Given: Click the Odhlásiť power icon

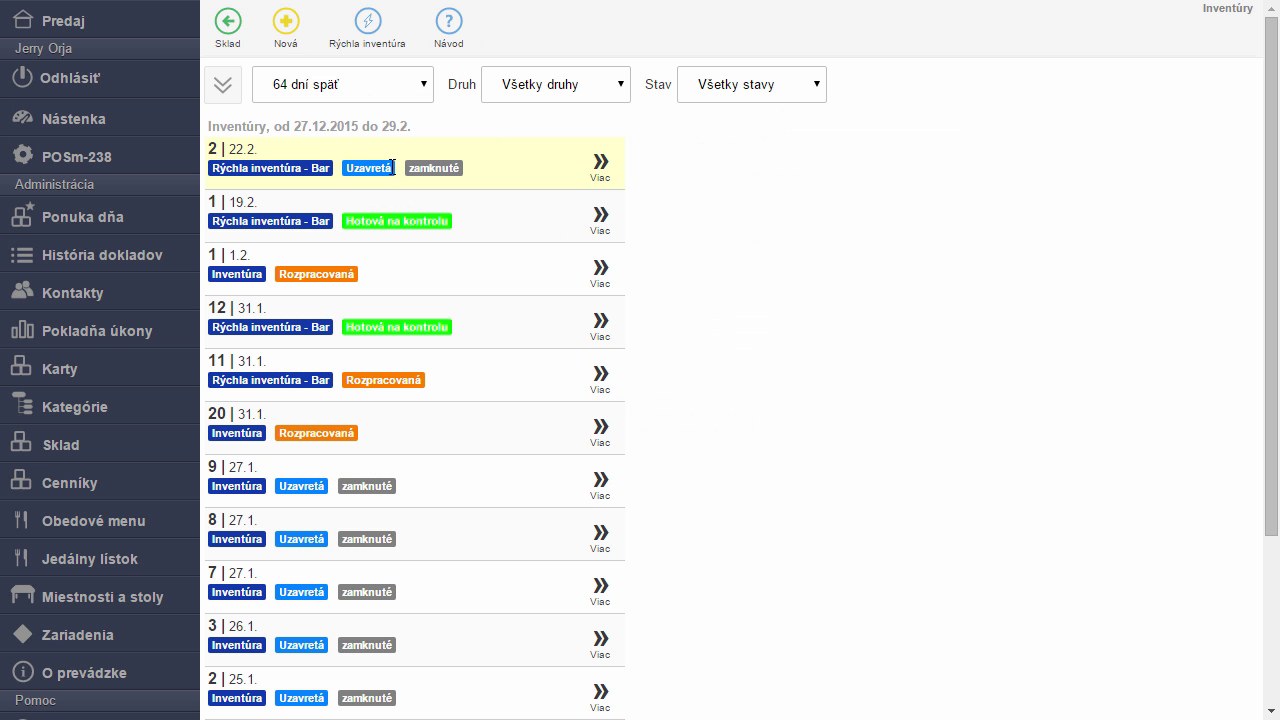Looking at the screenshot, I should (22, 77).
